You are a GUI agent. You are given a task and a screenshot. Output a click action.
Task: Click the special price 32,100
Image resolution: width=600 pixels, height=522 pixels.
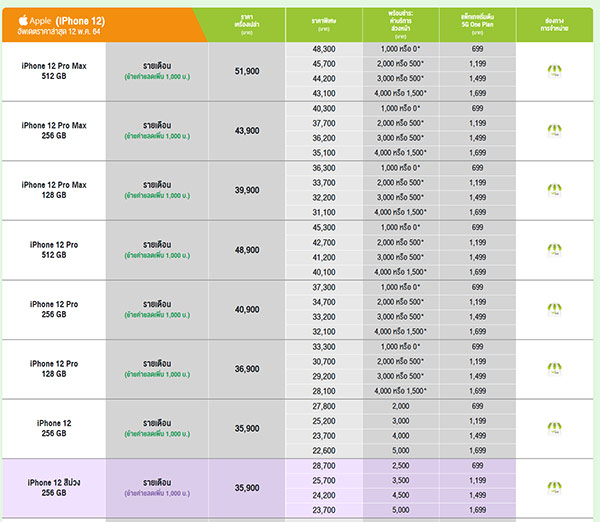pyautogui.click(x=324, y=331)
